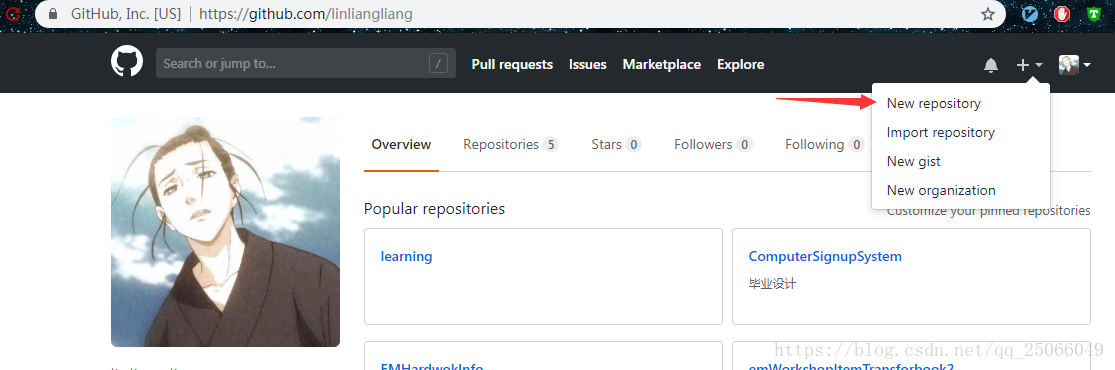Screen dimensions: 1115x370
Task: Click the green T extension icon
Action: pyautogui.click(x=1094, y=14)
